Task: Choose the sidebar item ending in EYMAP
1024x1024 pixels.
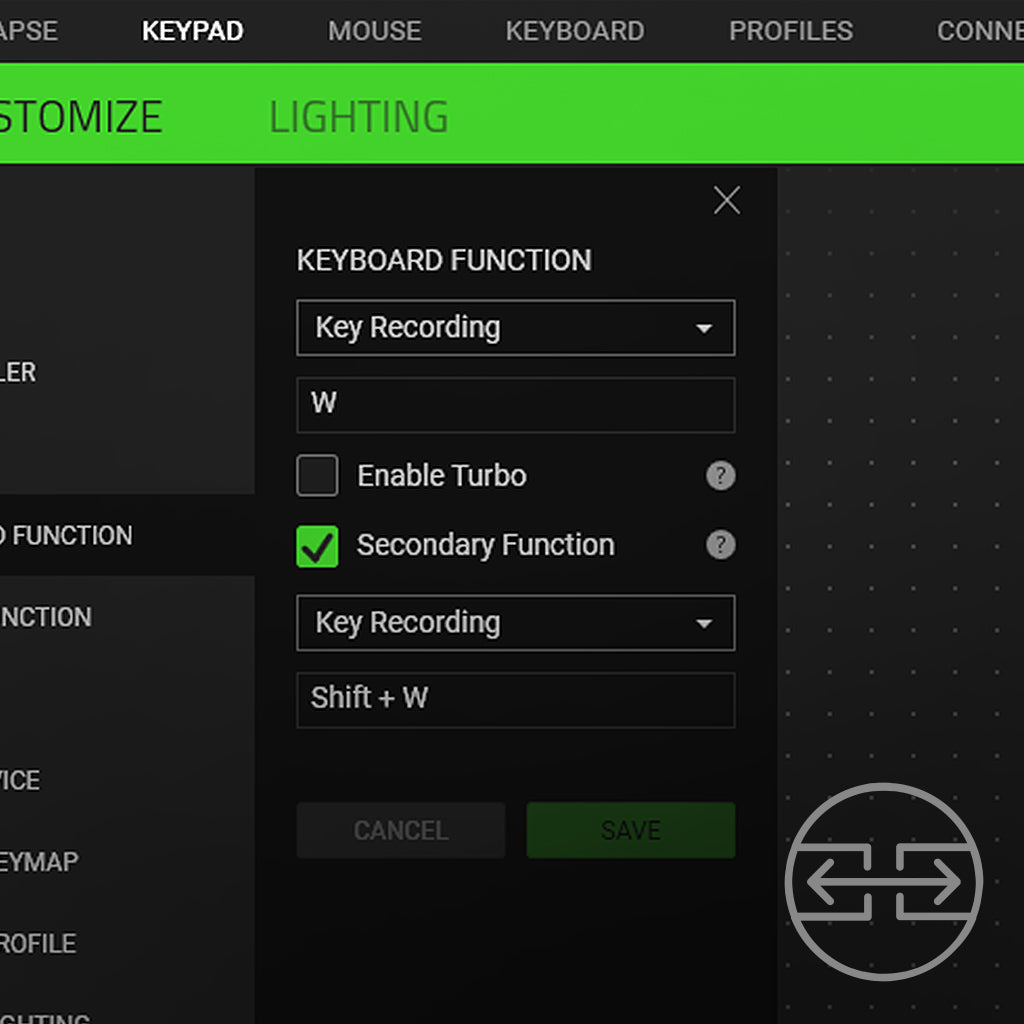Action: pos(40,861)
